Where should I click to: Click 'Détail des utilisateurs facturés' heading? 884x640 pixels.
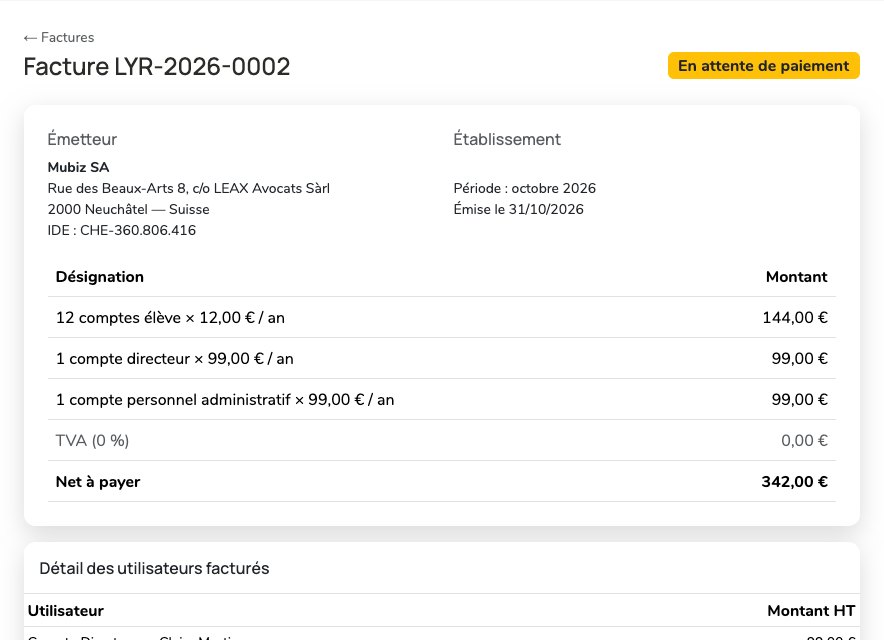coord(154,568)
